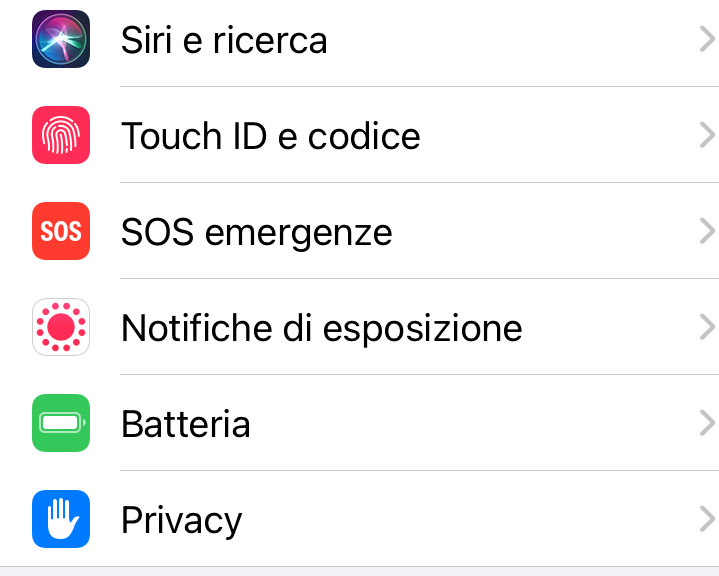Open the Siri e ricerca chevron
This screenshot has height=576, width=719.
point(707,40)
